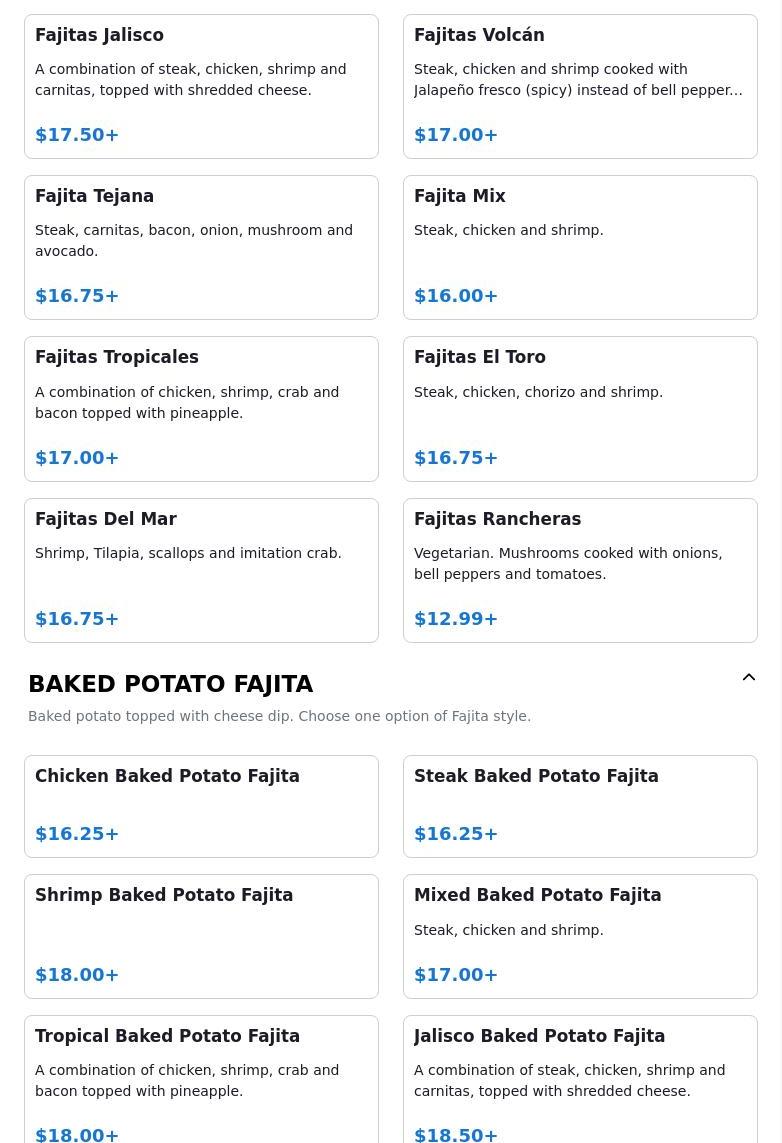Click the $17.50+ price on Fajitas Jalisco
This screenshot has height=1143, width=782.
pos(77,135)
